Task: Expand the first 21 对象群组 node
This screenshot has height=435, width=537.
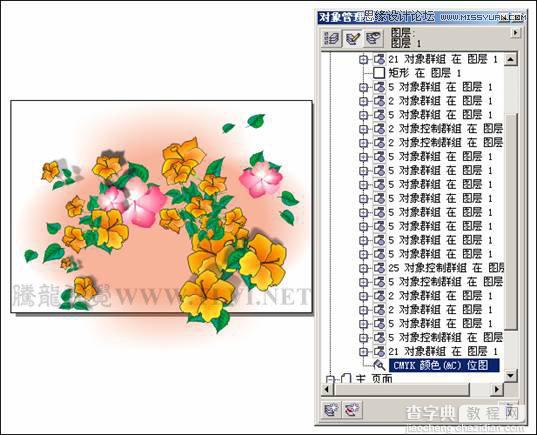Action: [363, 60]
